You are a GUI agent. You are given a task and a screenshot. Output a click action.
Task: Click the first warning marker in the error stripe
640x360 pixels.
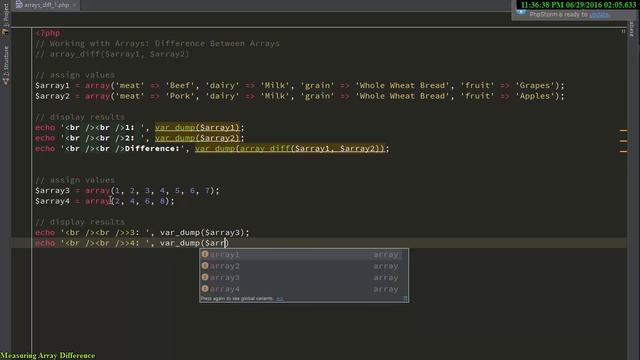(x=623, y=131)
